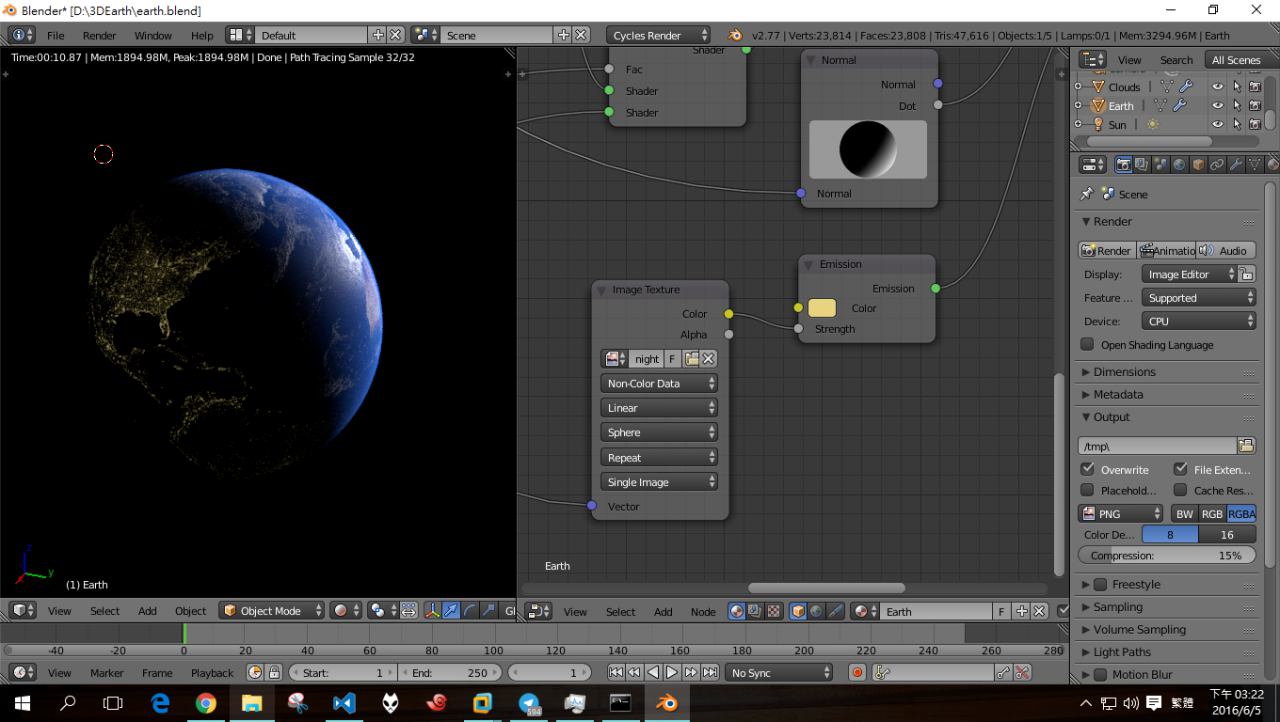The width and height of the screenshot is (1280, 722).
Task: Open the Node menu in node editor header
Action: point(703,611)
